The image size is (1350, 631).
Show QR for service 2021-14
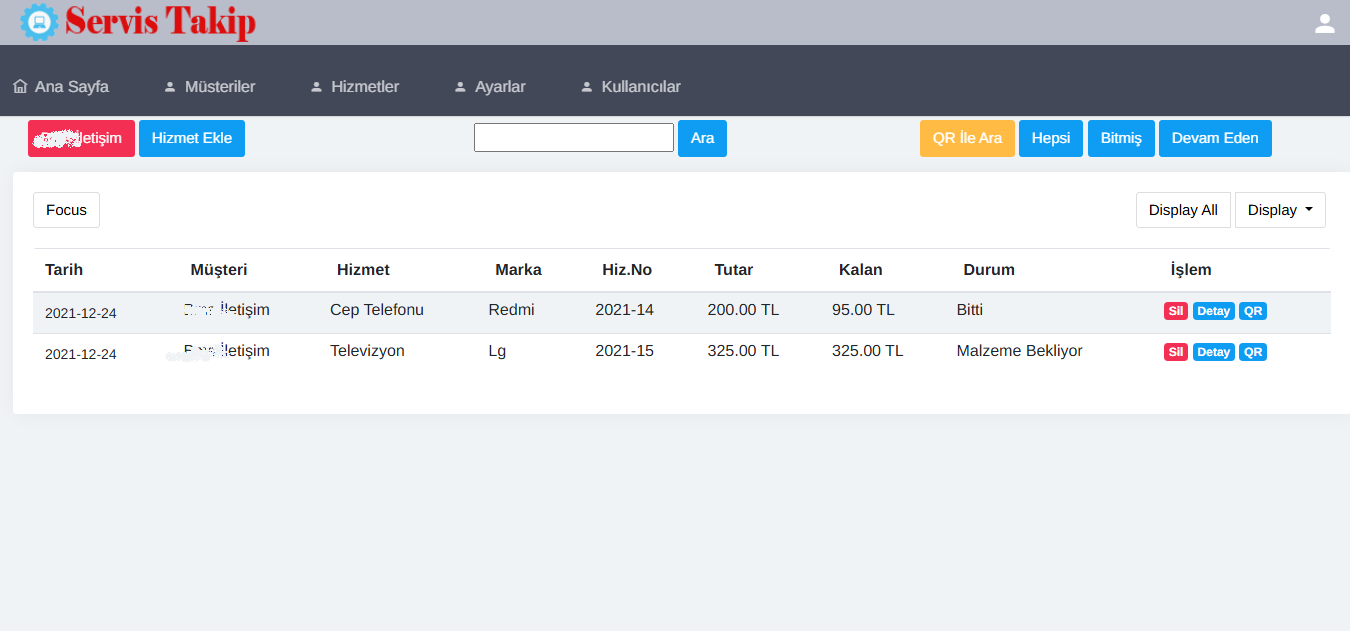pyautogui.click(x=1252, y=311)
